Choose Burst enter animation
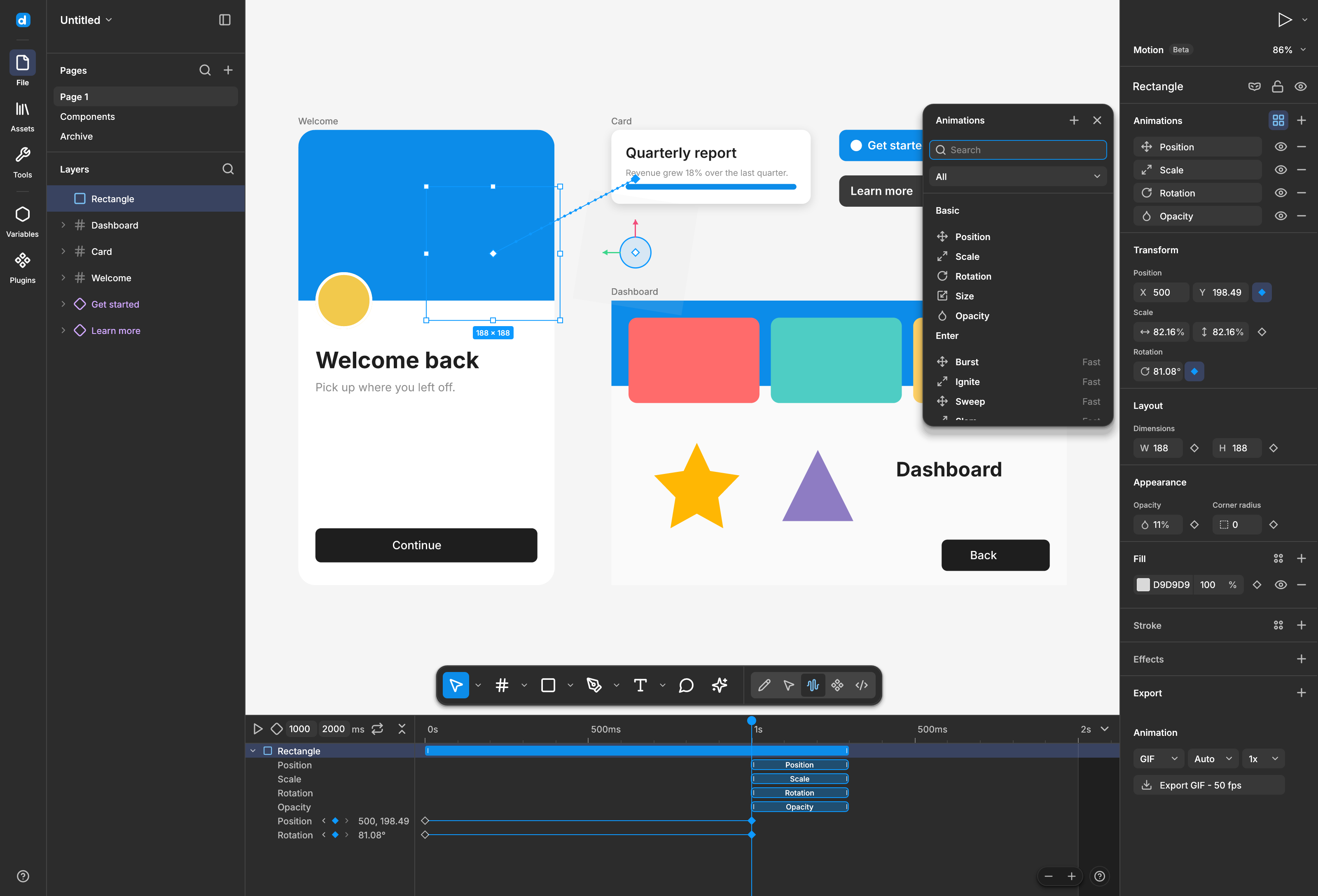Viewport: 1318px width, 896px height. (1018, 362)
